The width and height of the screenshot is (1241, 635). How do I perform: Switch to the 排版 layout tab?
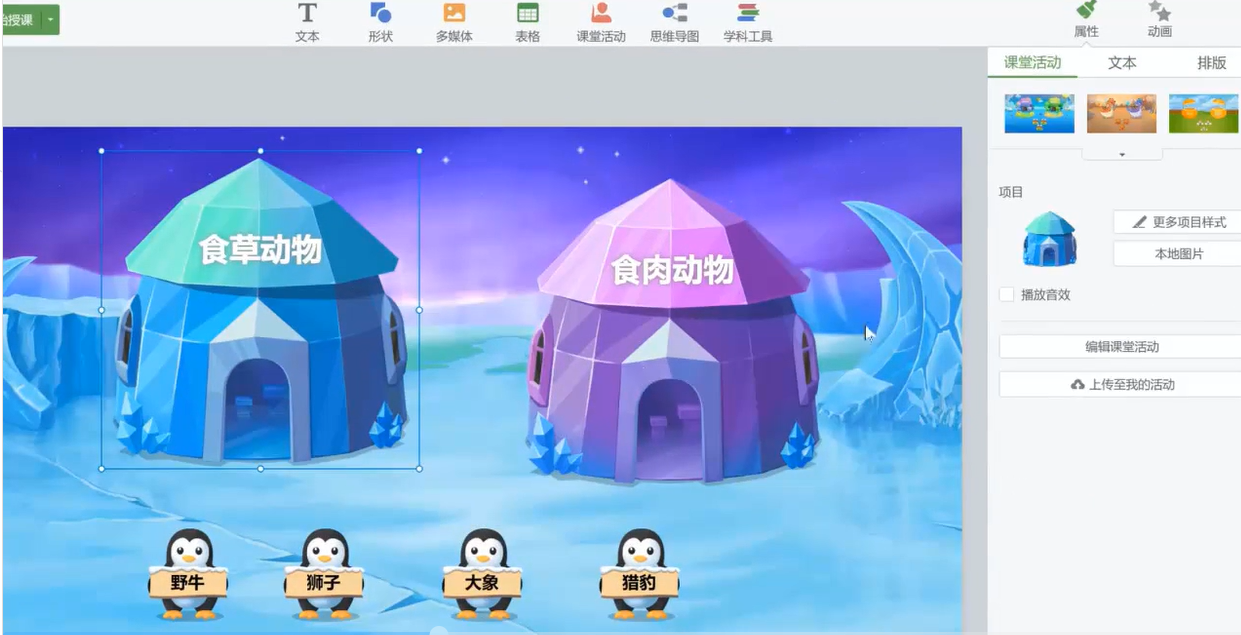click(1212, 62)
